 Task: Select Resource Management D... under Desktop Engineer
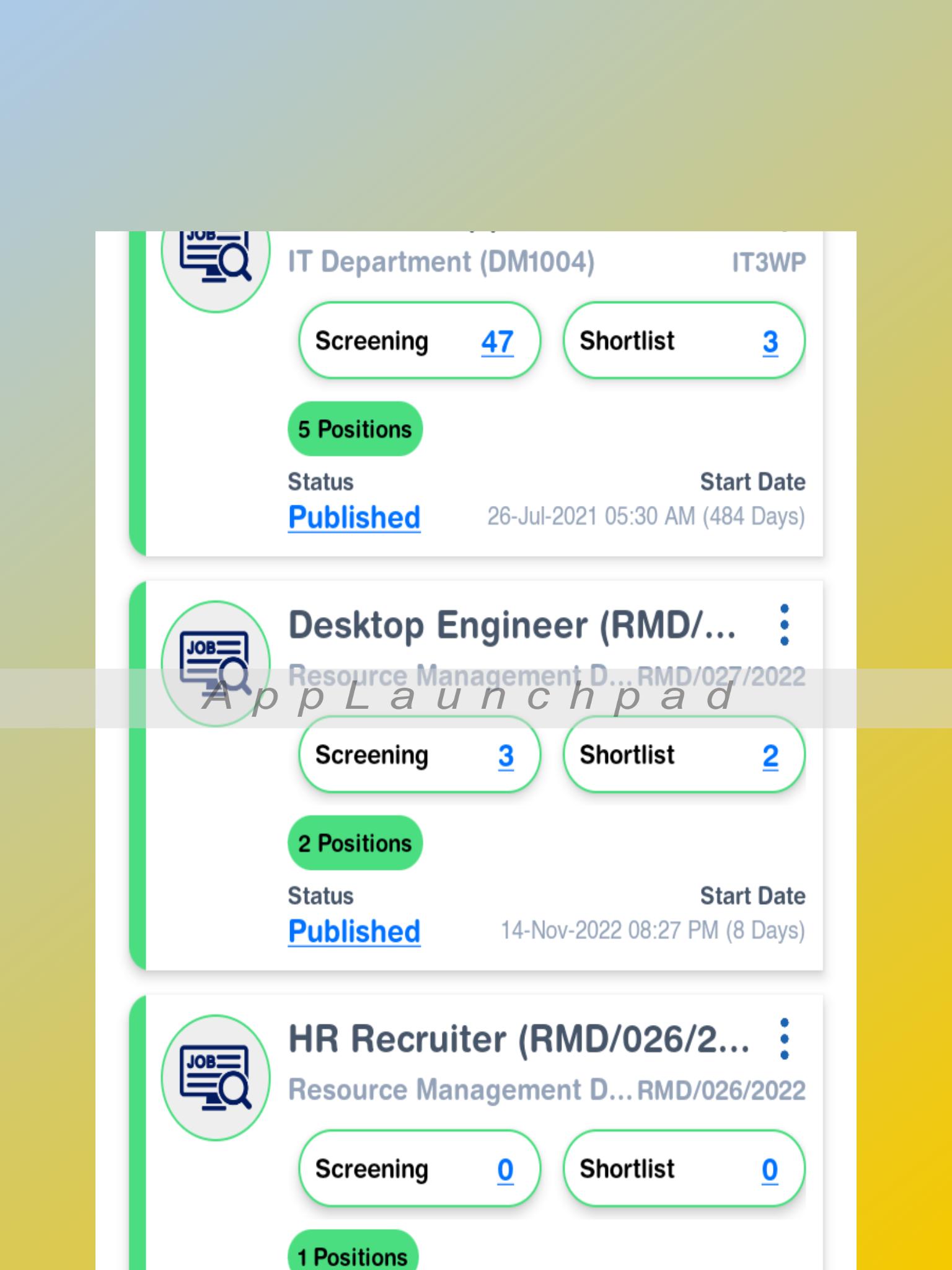[461, 676]
